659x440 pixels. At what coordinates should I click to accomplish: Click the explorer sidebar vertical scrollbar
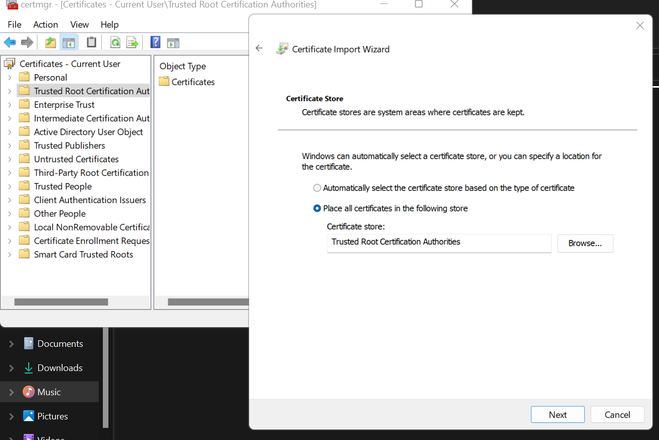[105, 377]
